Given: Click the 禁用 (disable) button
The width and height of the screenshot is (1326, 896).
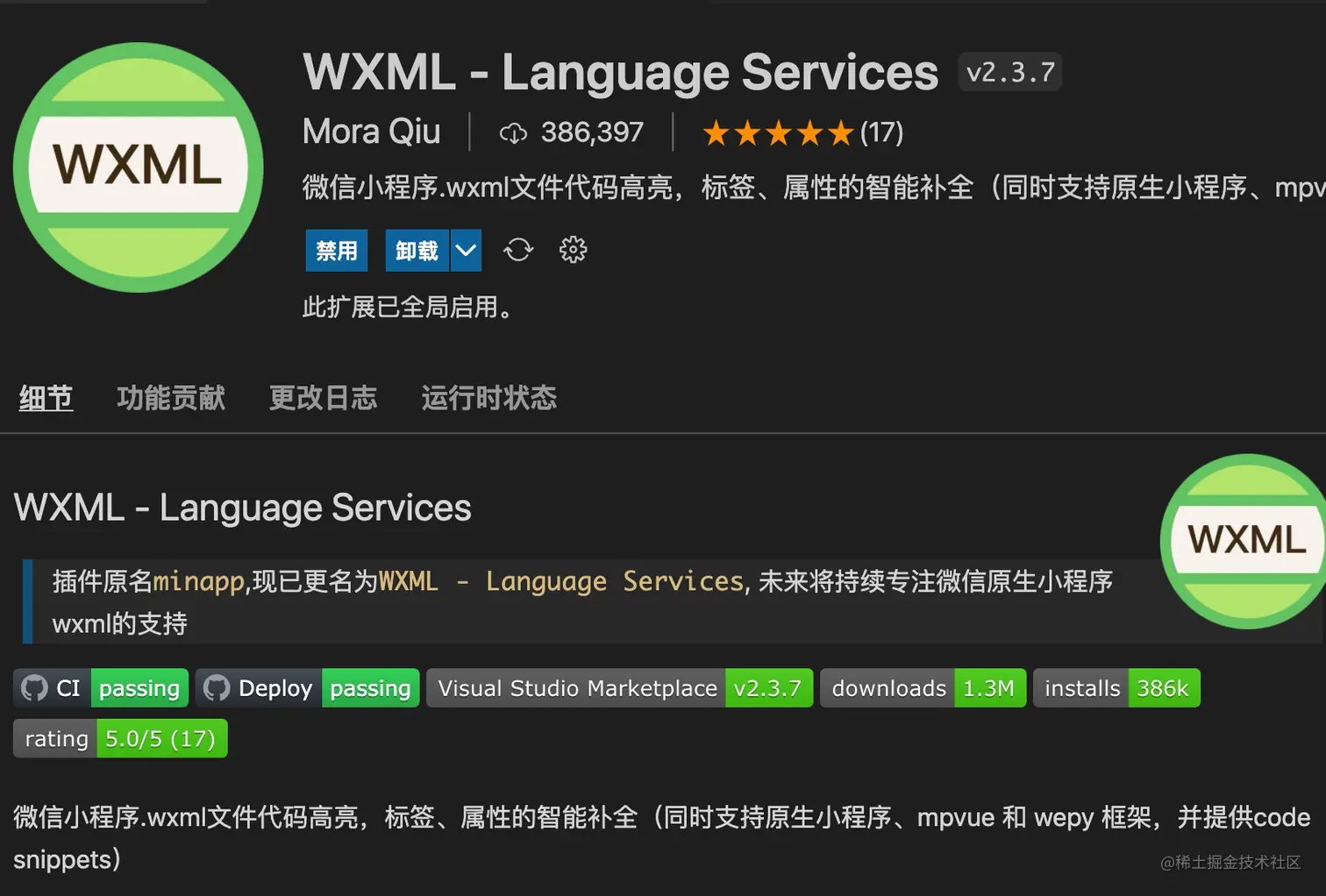Looking at the screenshot, I should 336,251.
